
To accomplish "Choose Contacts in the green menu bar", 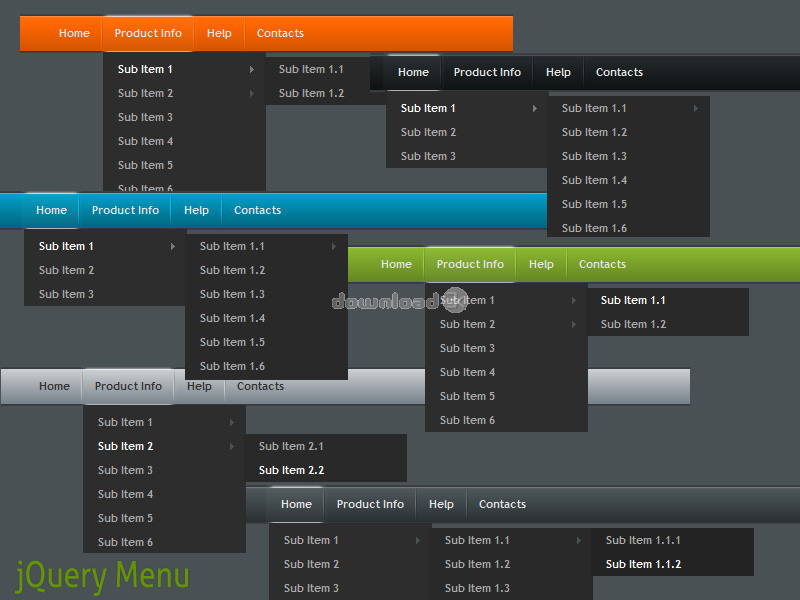I will (x=603, y=264).
